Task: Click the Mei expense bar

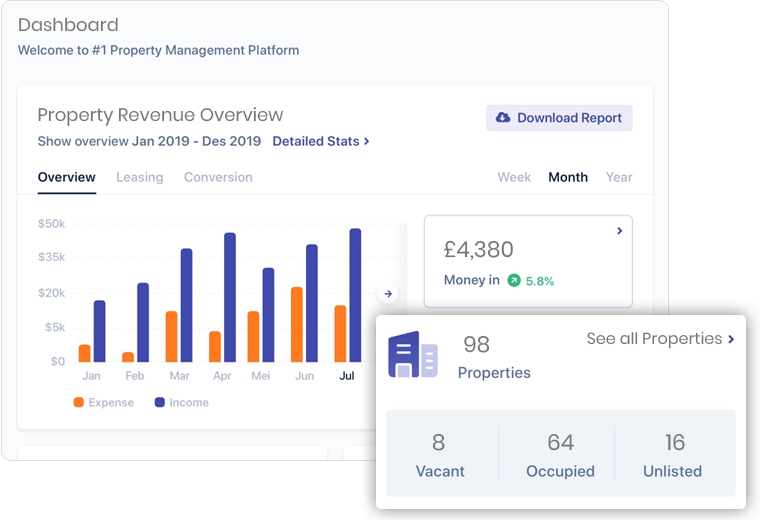Action: (253, 336)
